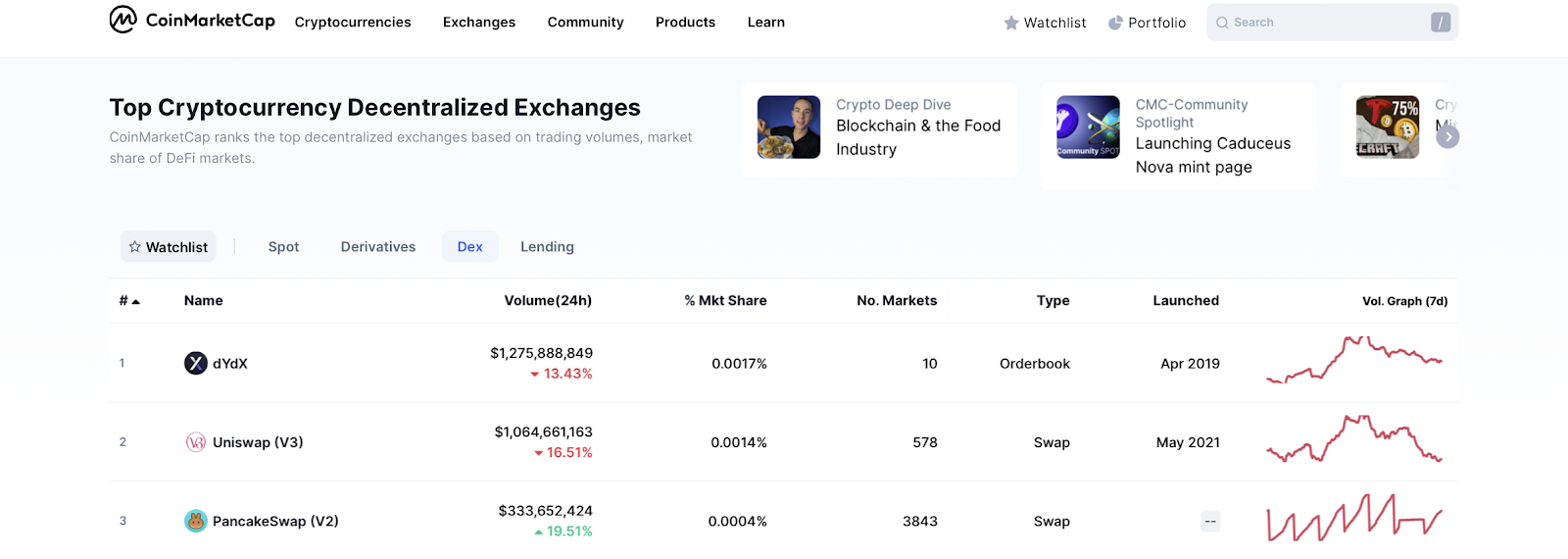Screen dimensions: 1568x559
Task: Click the Tesla Bitcoin 75% thumbnail
Action: point(1388,127)
